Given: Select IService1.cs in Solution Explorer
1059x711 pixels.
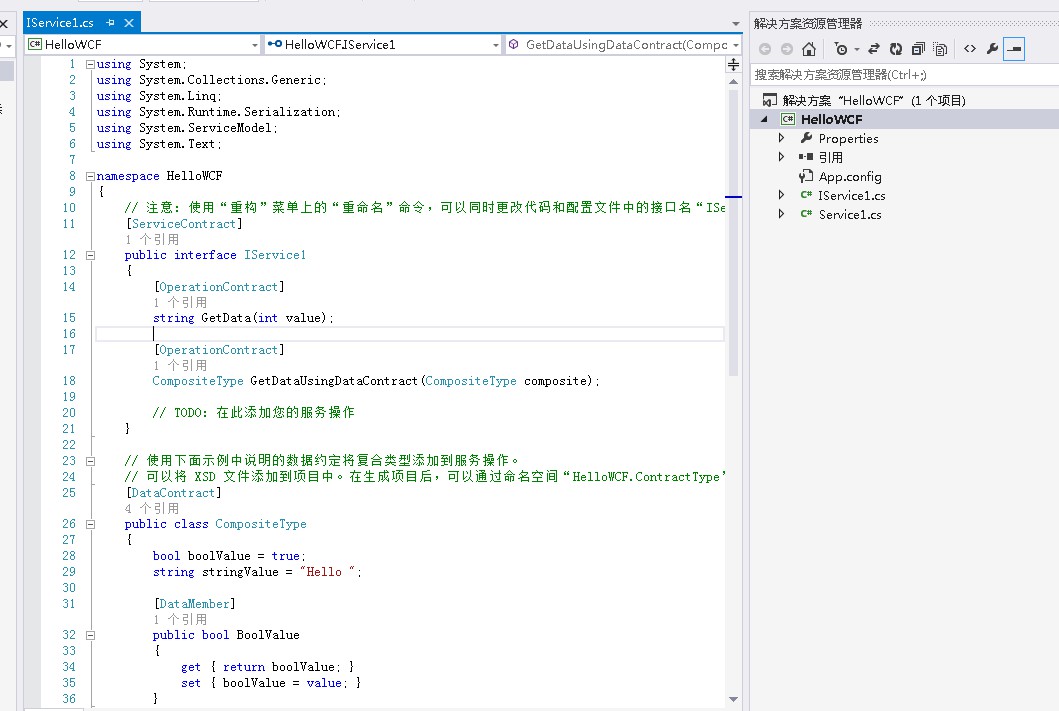Looking at the screenshot, I should 852,196.
